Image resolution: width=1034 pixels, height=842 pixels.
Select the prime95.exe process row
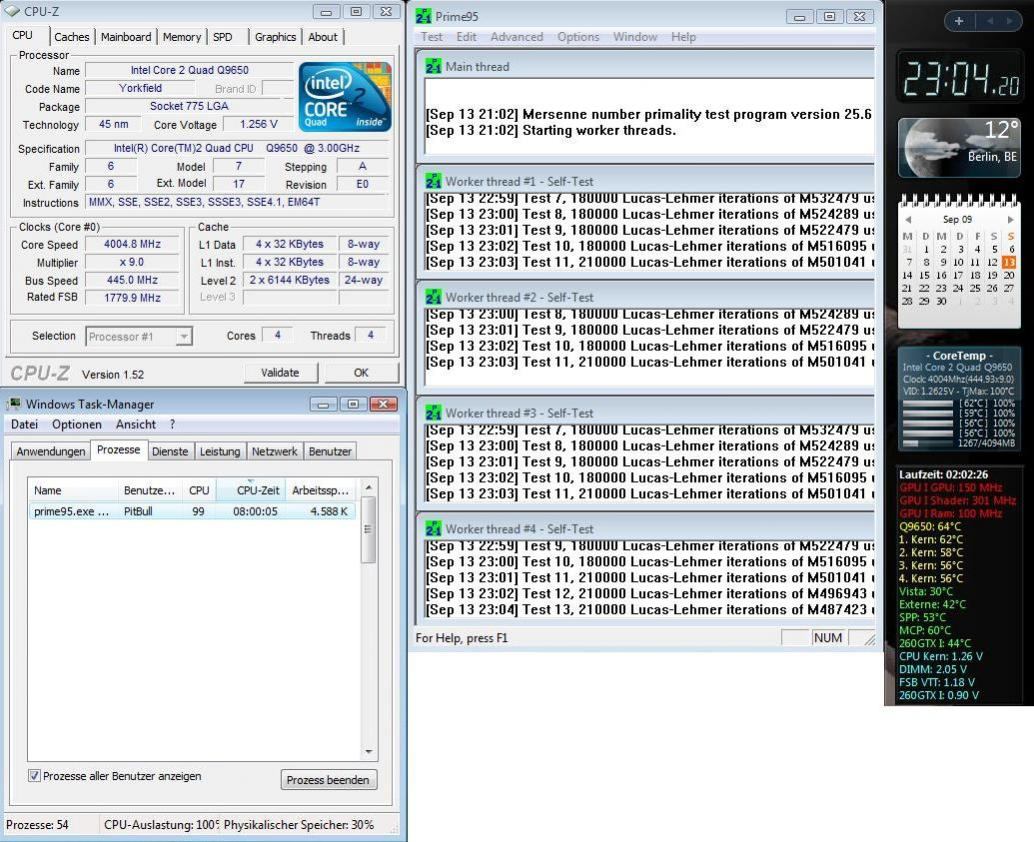pyautogui.click(x=192, y=512)
